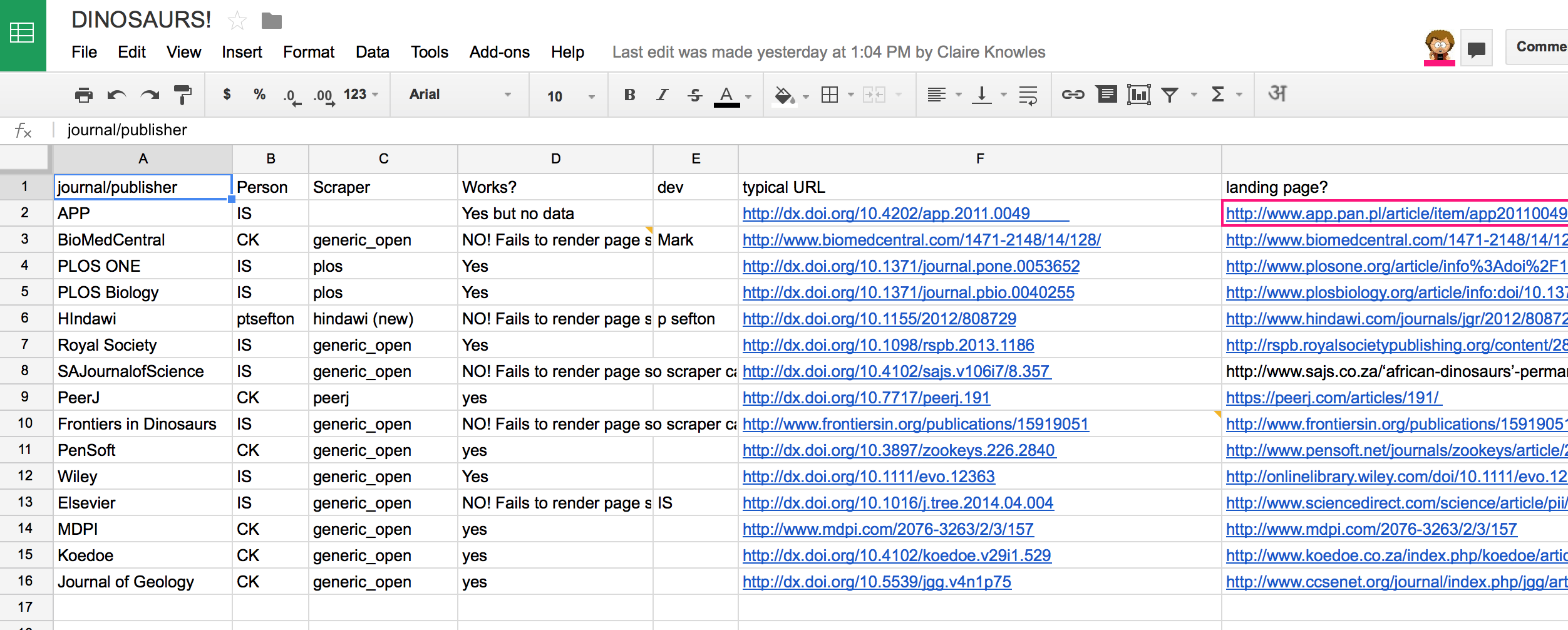Star the DINOSAURS! document
Image resolution: width=1568 pixels, height=630 pixels.
[237, 21]
